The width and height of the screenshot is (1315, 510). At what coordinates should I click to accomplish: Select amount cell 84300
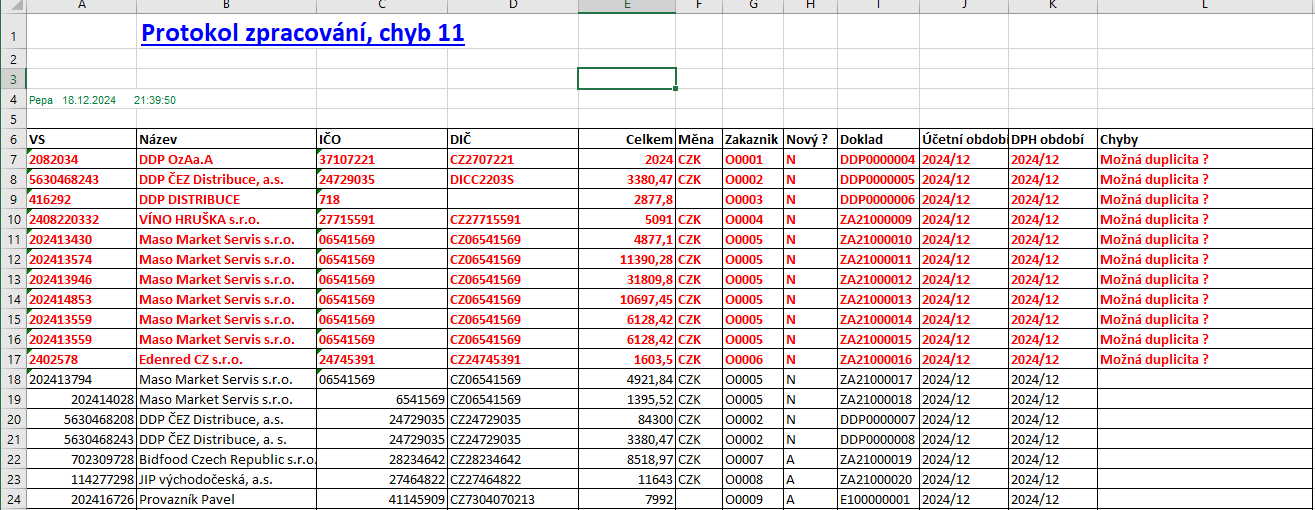coord(627,419)
